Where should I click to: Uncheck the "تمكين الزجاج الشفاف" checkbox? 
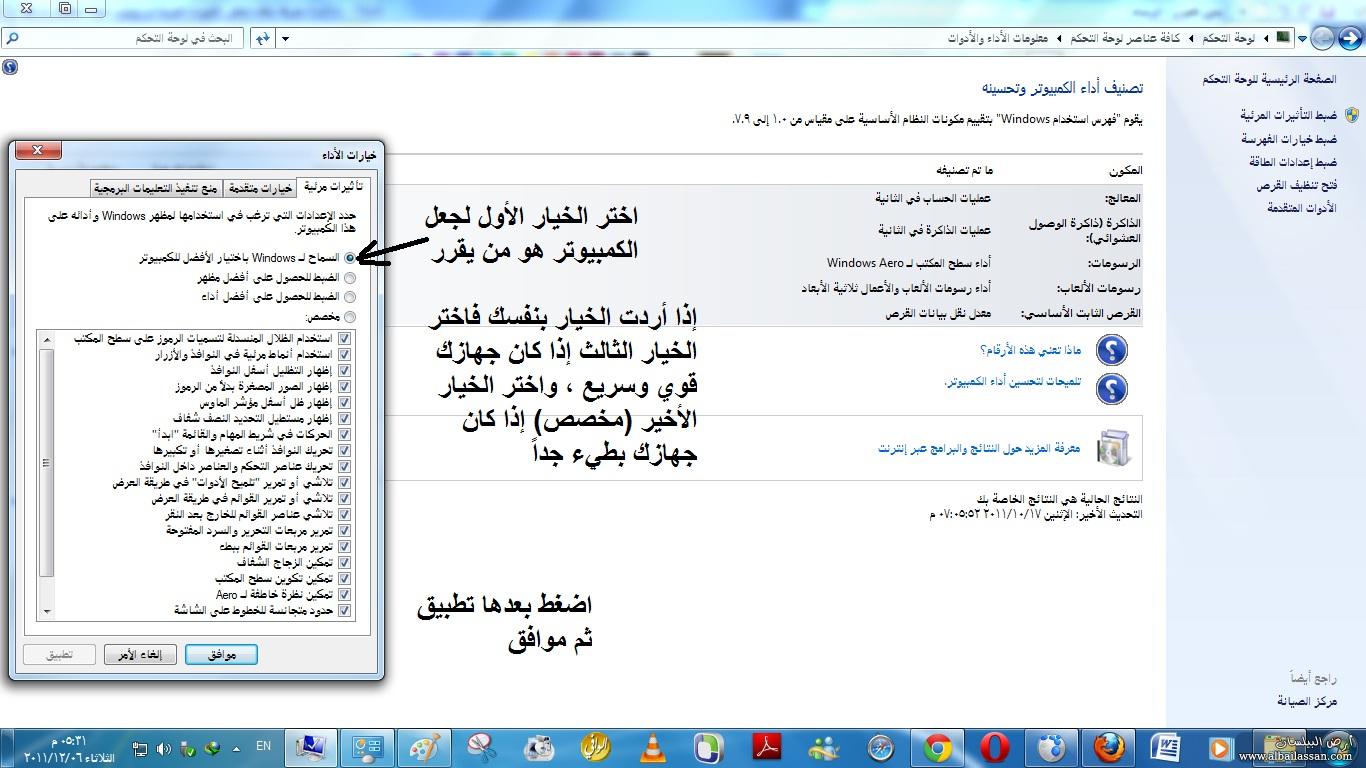pos(344,562)
